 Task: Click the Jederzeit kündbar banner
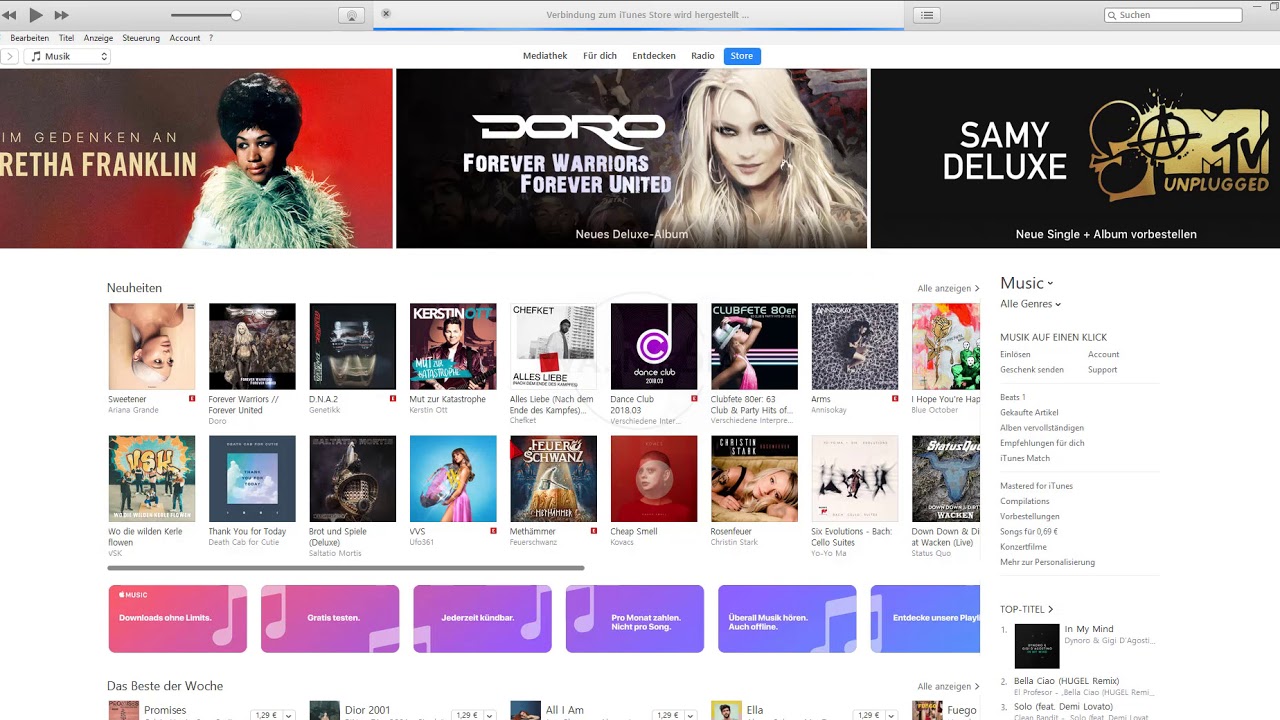click(x=482, y=619)
